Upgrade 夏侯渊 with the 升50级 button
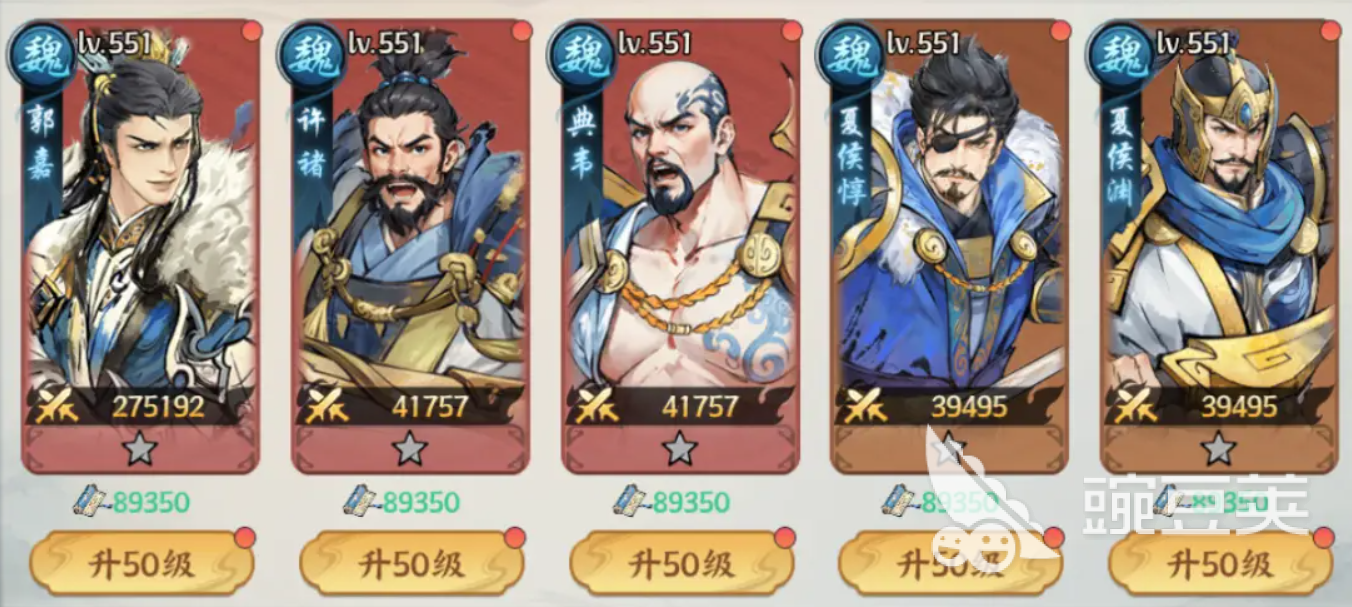The width and height of the screenshot is (1352, 607). tap(1220, 563)
